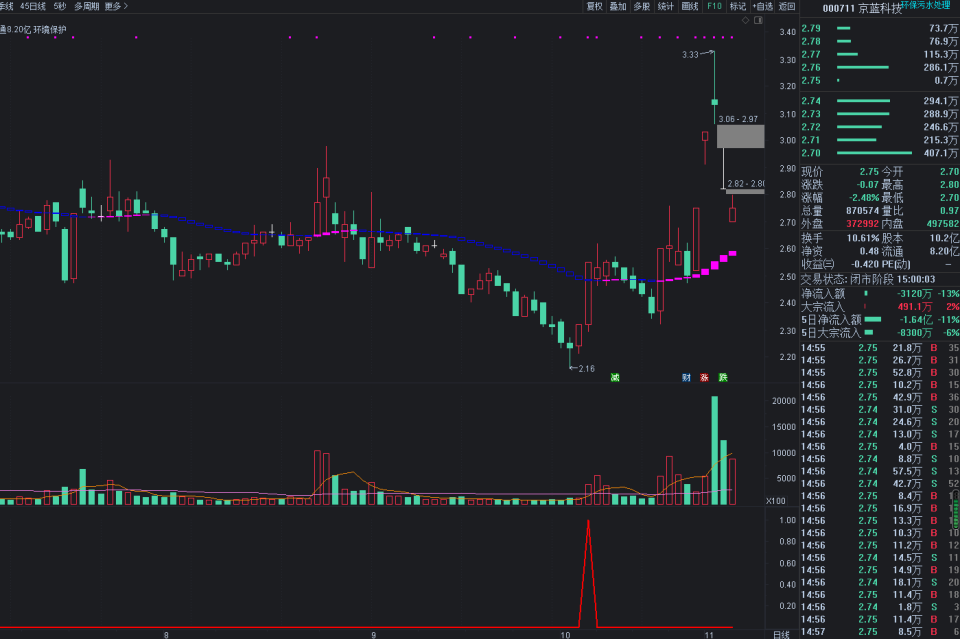Click the 2.82 - 2.80 gap label
960x639 pixels.
click(746, 184)
